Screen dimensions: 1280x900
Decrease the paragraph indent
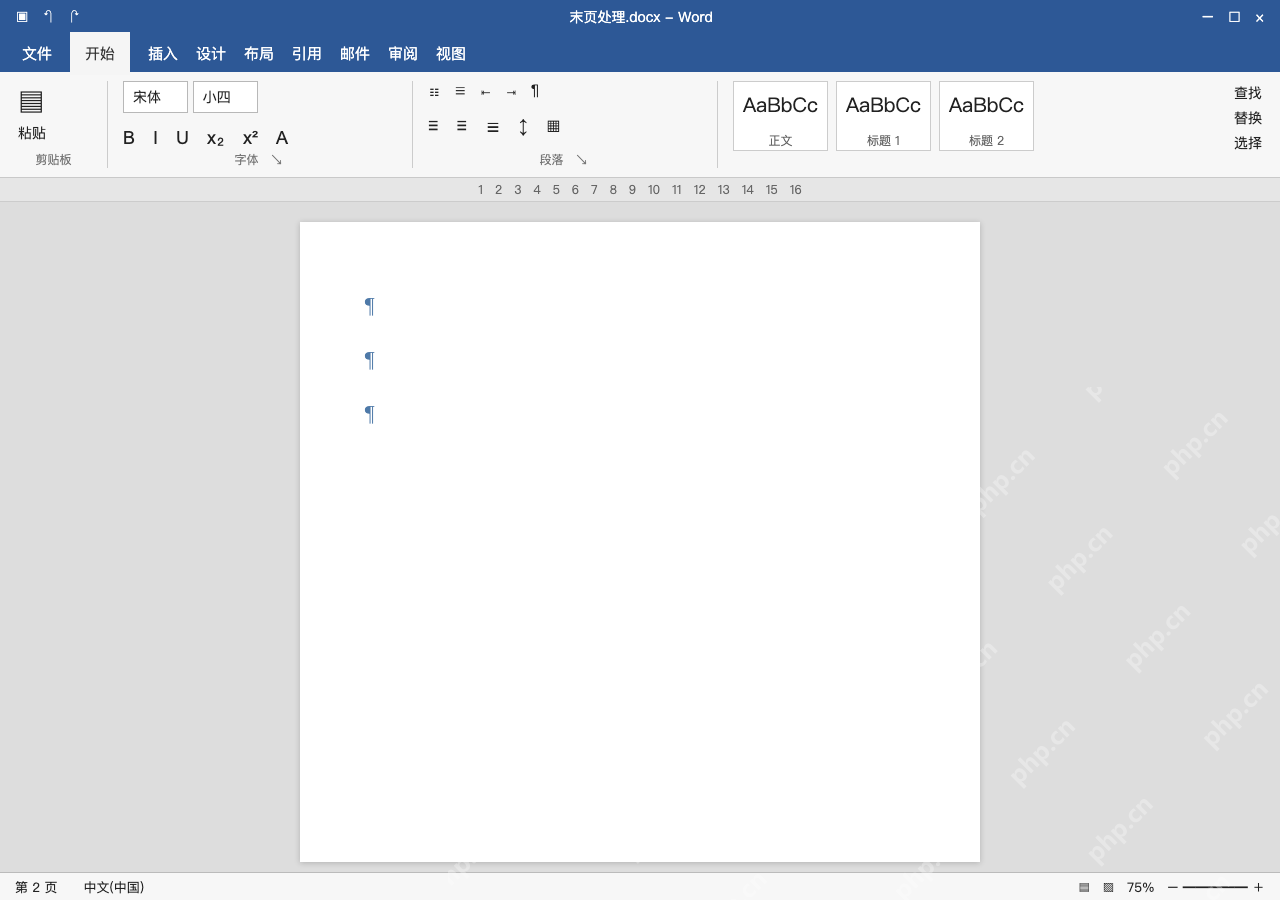tap(485, 92)
